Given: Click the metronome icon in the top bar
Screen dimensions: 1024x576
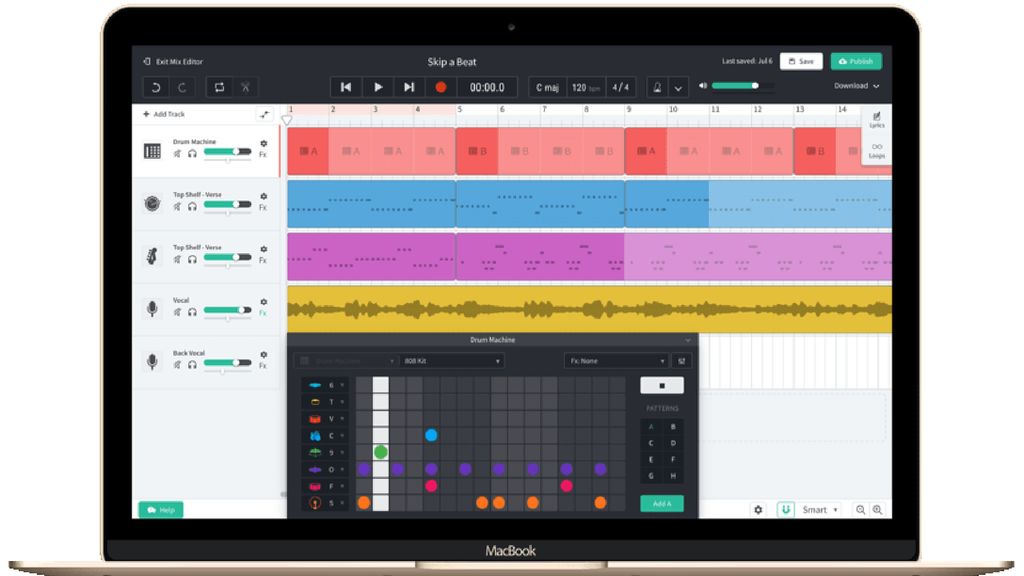Looking at the screenshot, I should (x=657, y=87).
